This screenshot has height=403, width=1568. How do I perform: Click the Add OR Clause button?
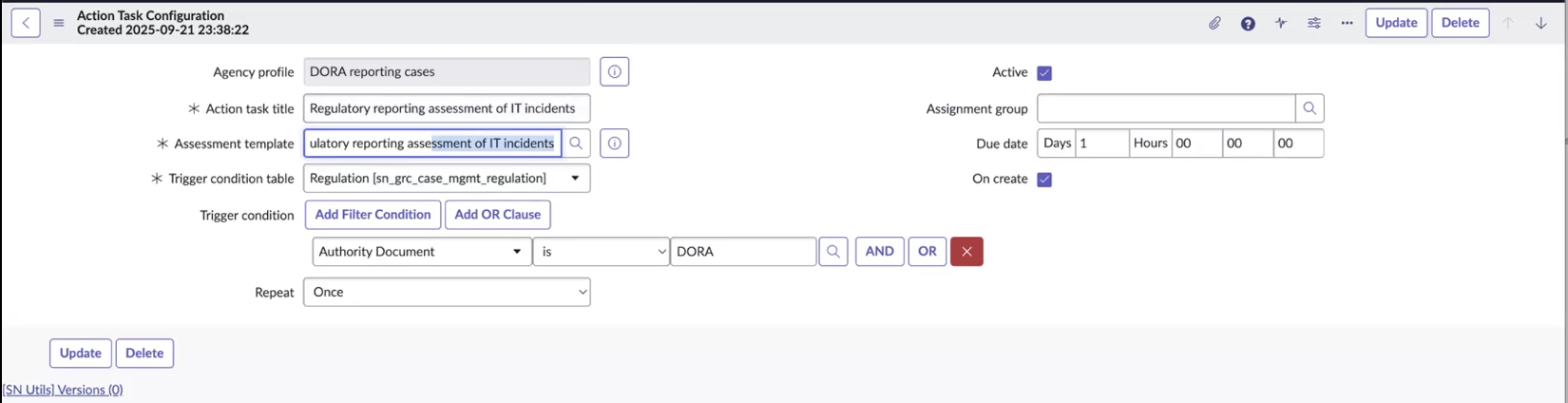click(x=498, y=215)
